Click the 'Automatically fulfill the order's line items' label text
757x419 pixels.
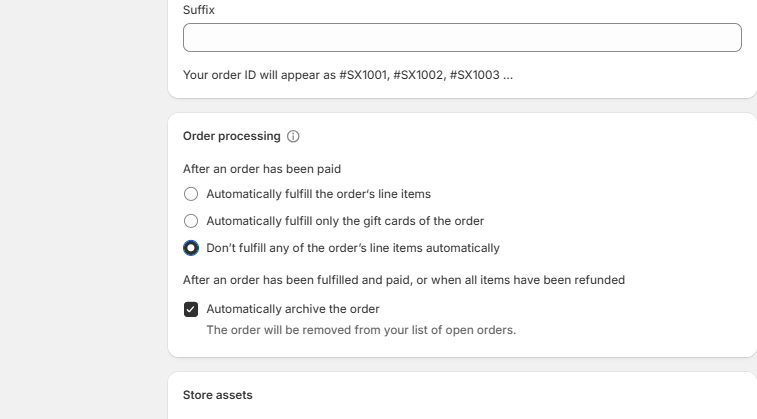318,194
